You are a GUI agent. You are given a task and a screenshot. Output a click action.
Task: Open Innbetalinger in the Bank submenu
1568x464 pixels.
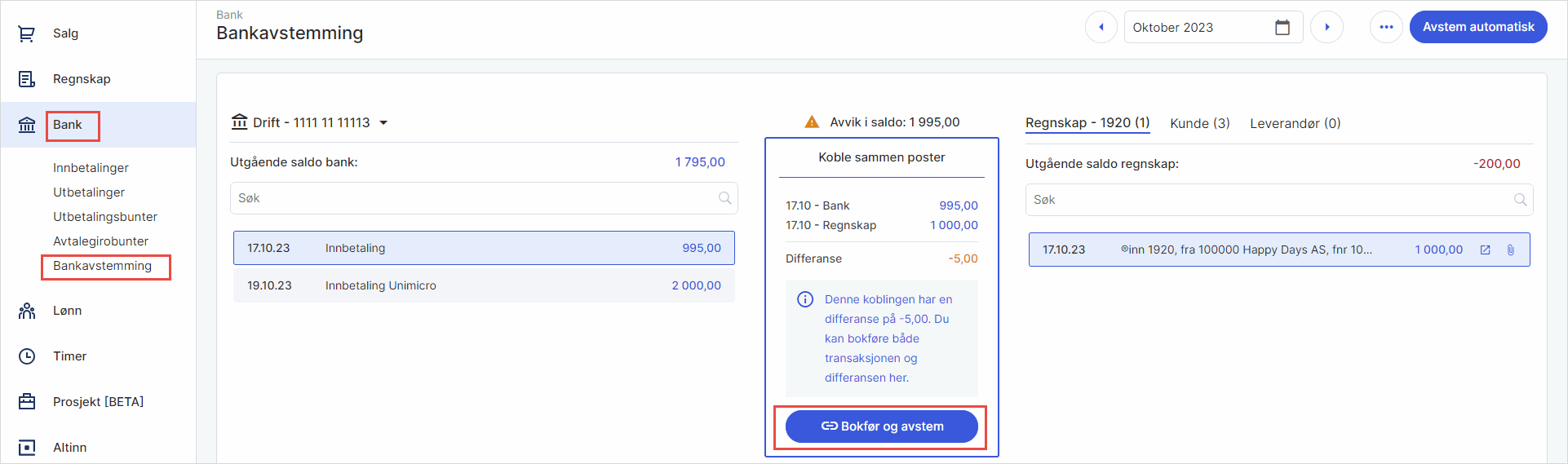[91, 168]
